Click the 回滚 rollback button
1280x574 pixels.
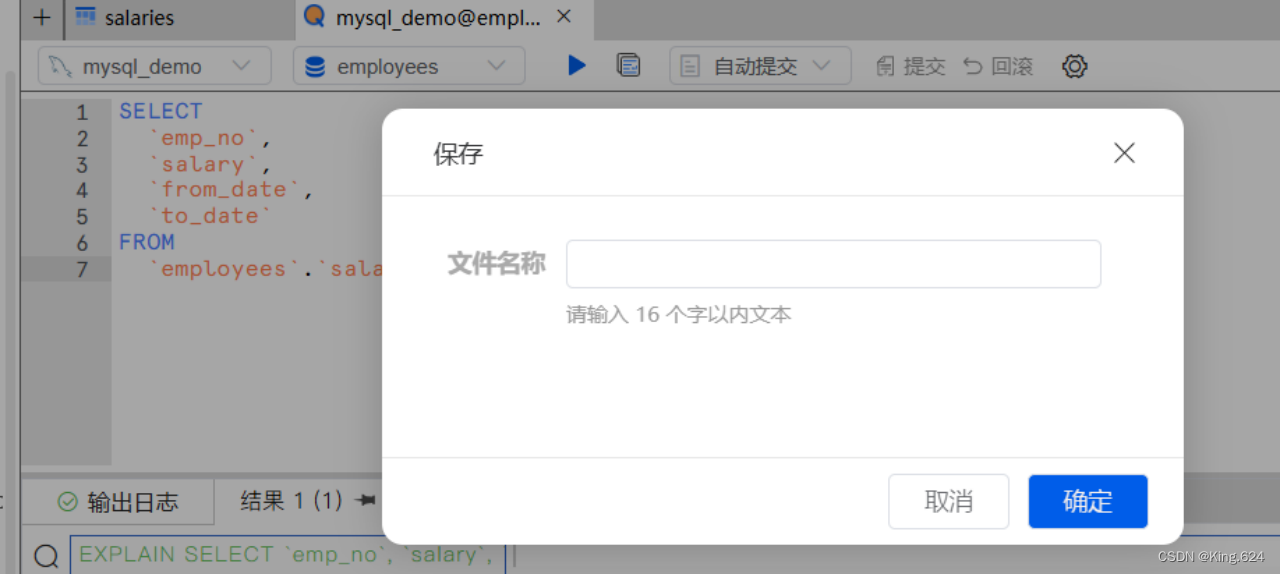click(x=997, y=67)
